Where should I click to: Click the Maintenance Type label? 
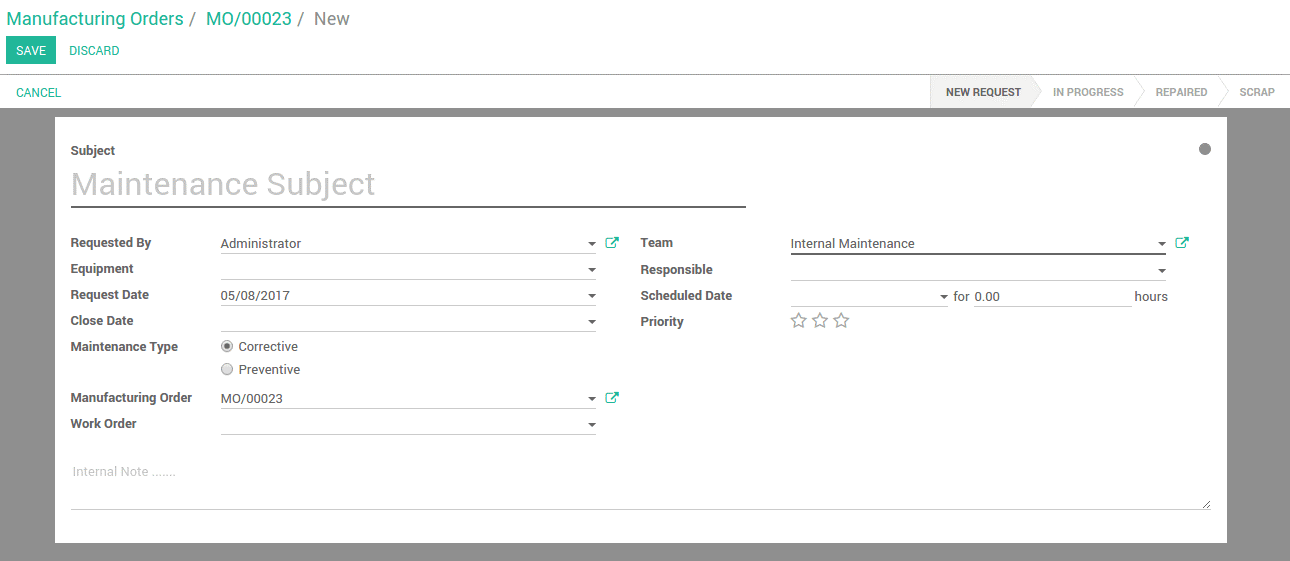(x=124, y=347)
